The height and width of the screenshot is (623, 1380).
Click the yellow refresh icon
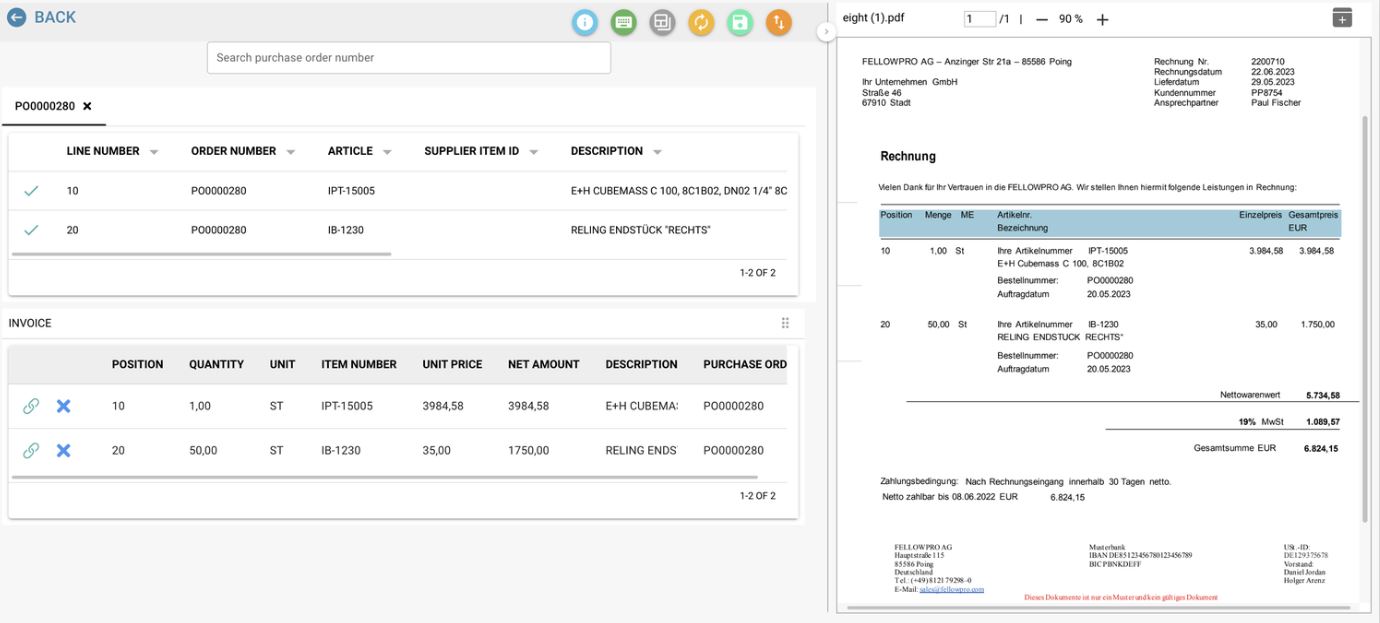coord(701,22)
